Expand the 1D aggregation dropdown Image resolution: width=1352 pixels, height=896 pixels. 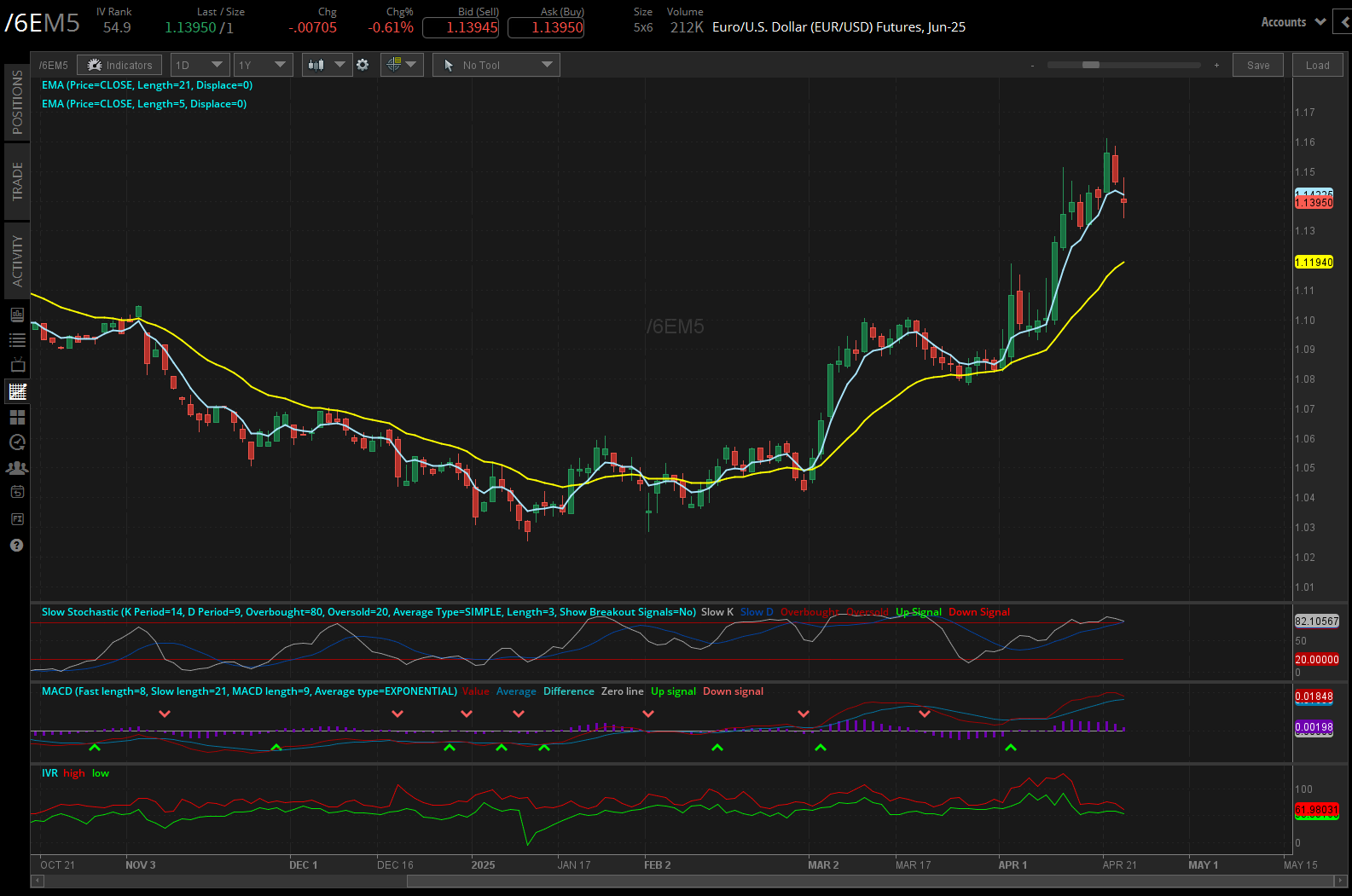[x=200, y=65]
